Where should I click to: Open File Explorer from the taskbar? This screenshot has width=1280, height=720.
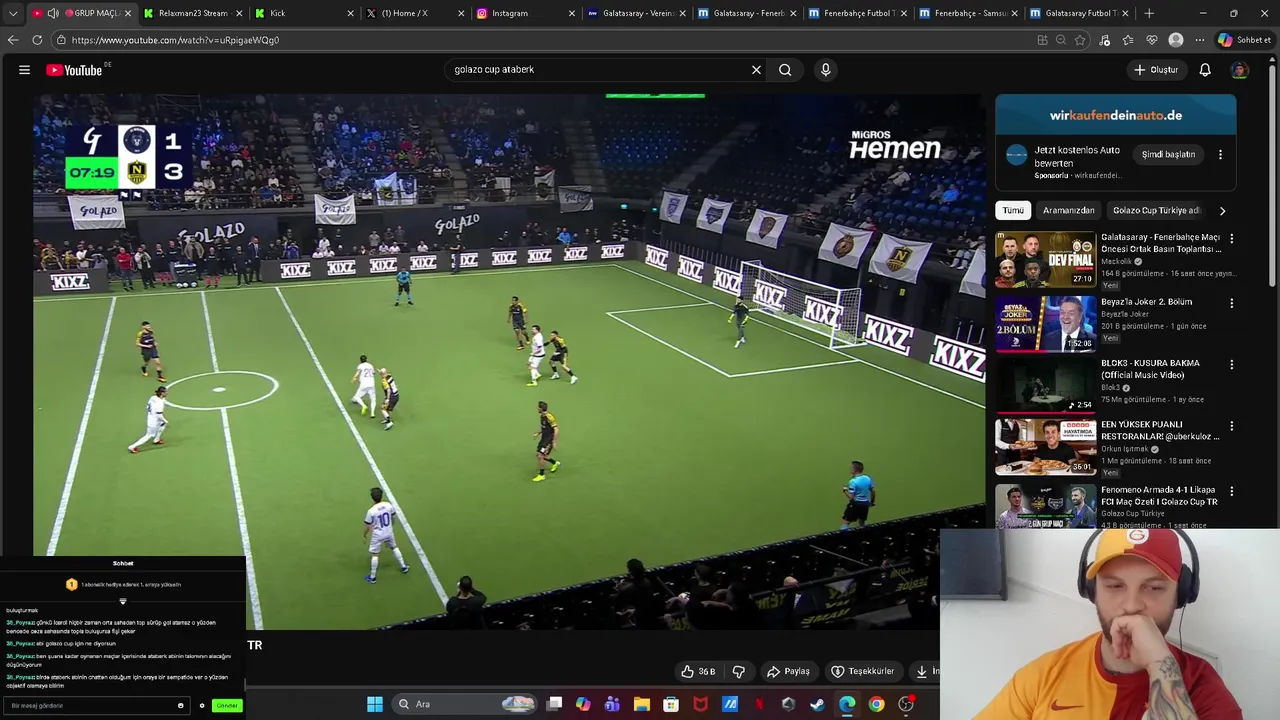[642, 704]
